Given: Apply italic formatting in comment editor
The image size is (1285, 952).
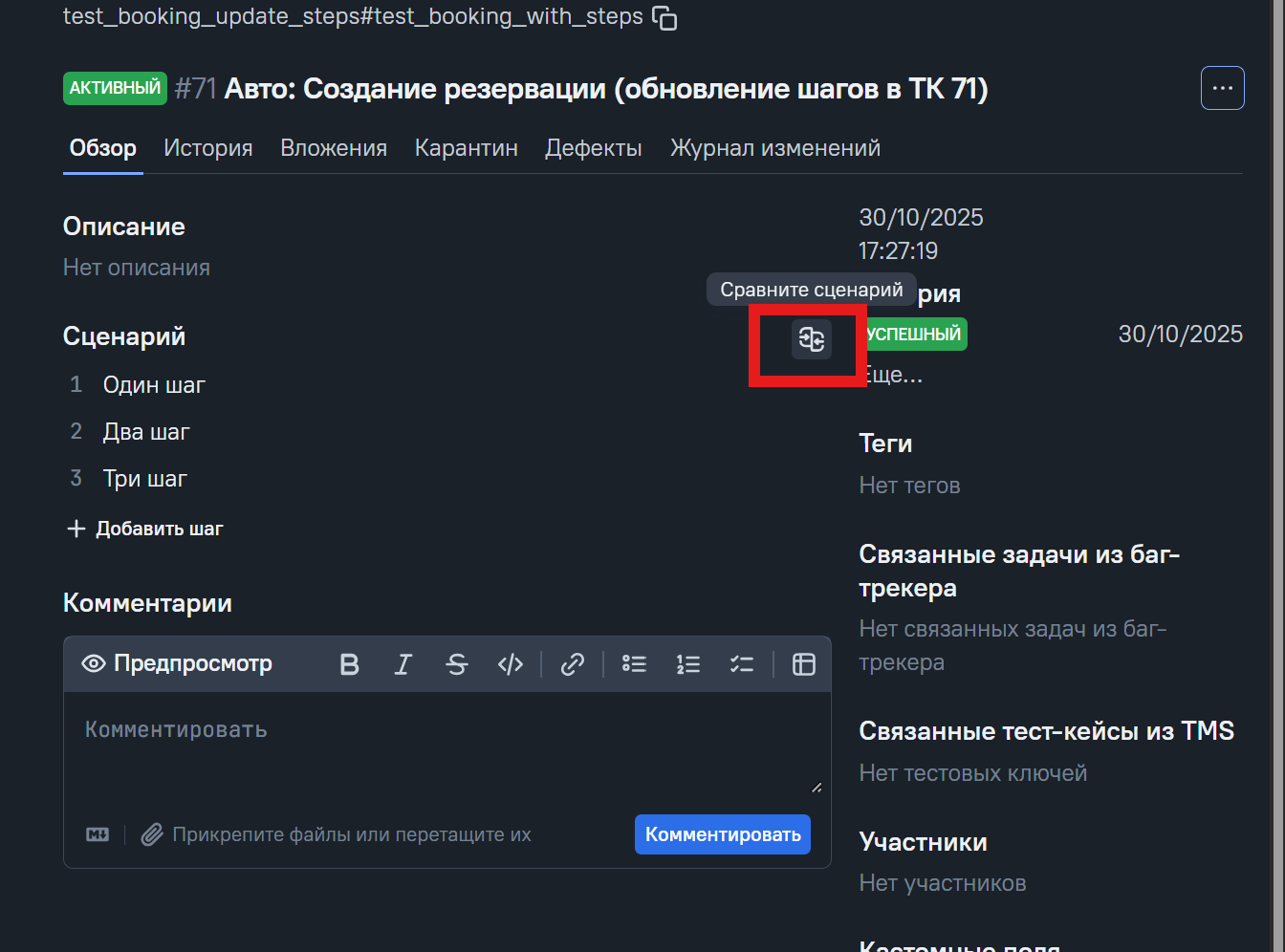Looking at the screenshot, I should point(403,664).
